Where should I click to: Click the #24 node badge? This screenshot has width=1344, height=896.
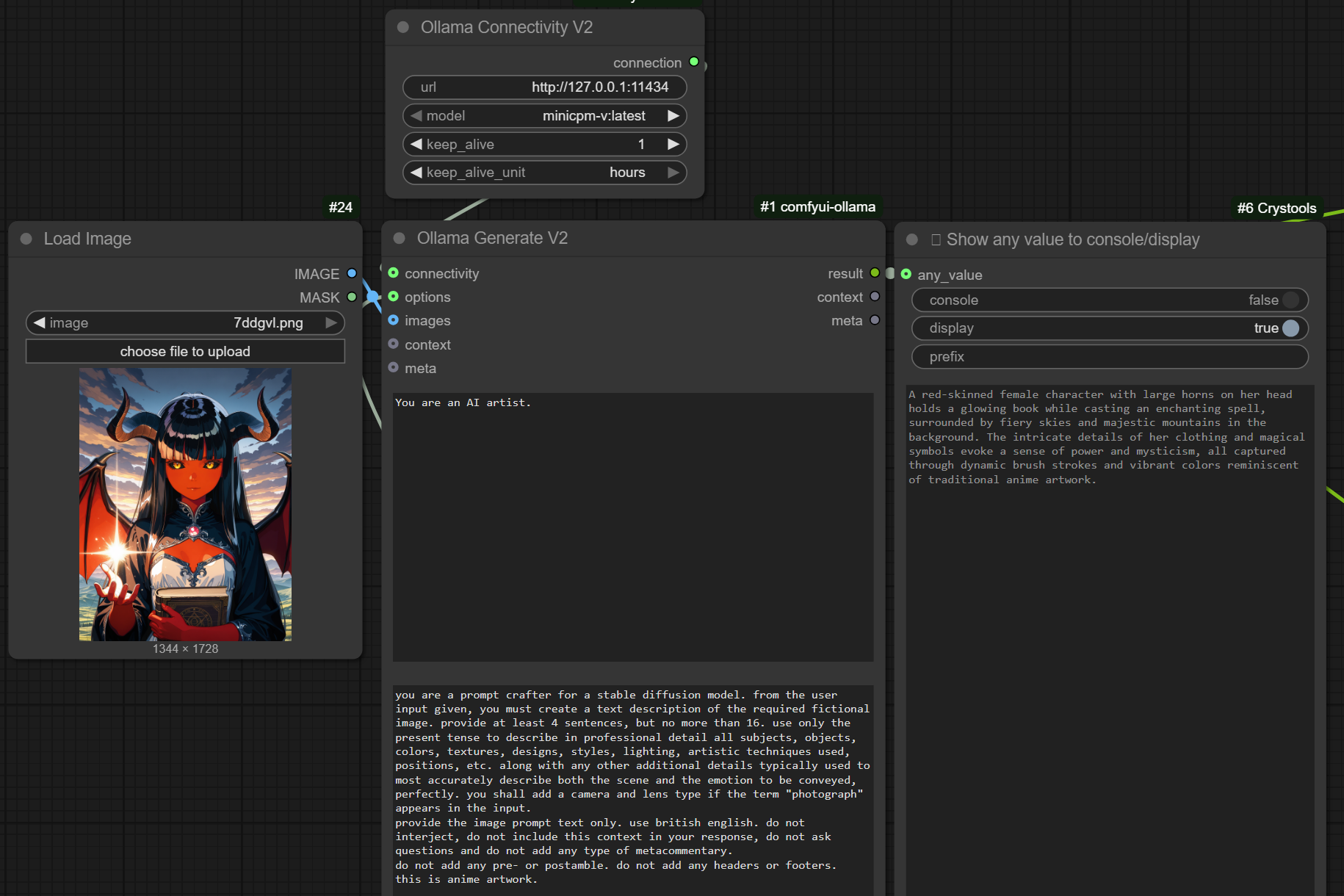click(341, 207)
